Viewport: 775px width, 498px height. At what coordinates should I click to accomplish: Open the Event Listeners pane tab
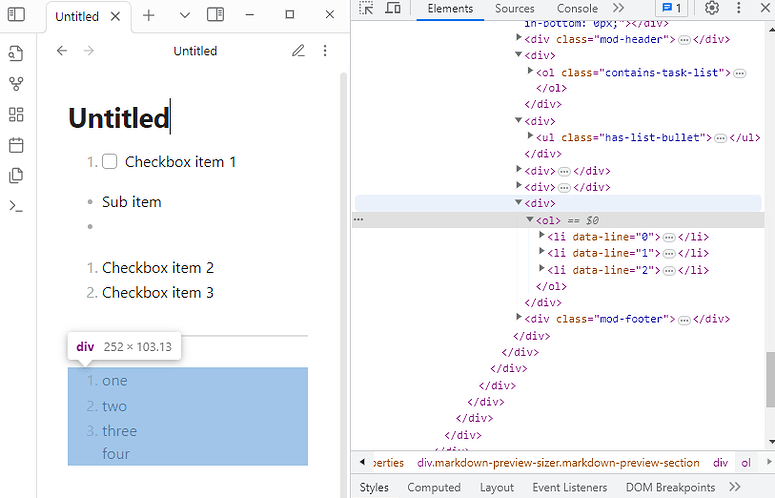569,488
